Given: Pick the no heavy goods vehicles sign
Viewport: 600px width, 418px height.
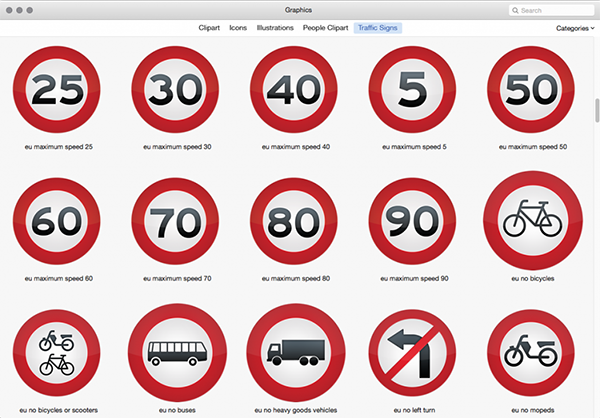Looking at the screenshot, I should [x=296, y=353].
